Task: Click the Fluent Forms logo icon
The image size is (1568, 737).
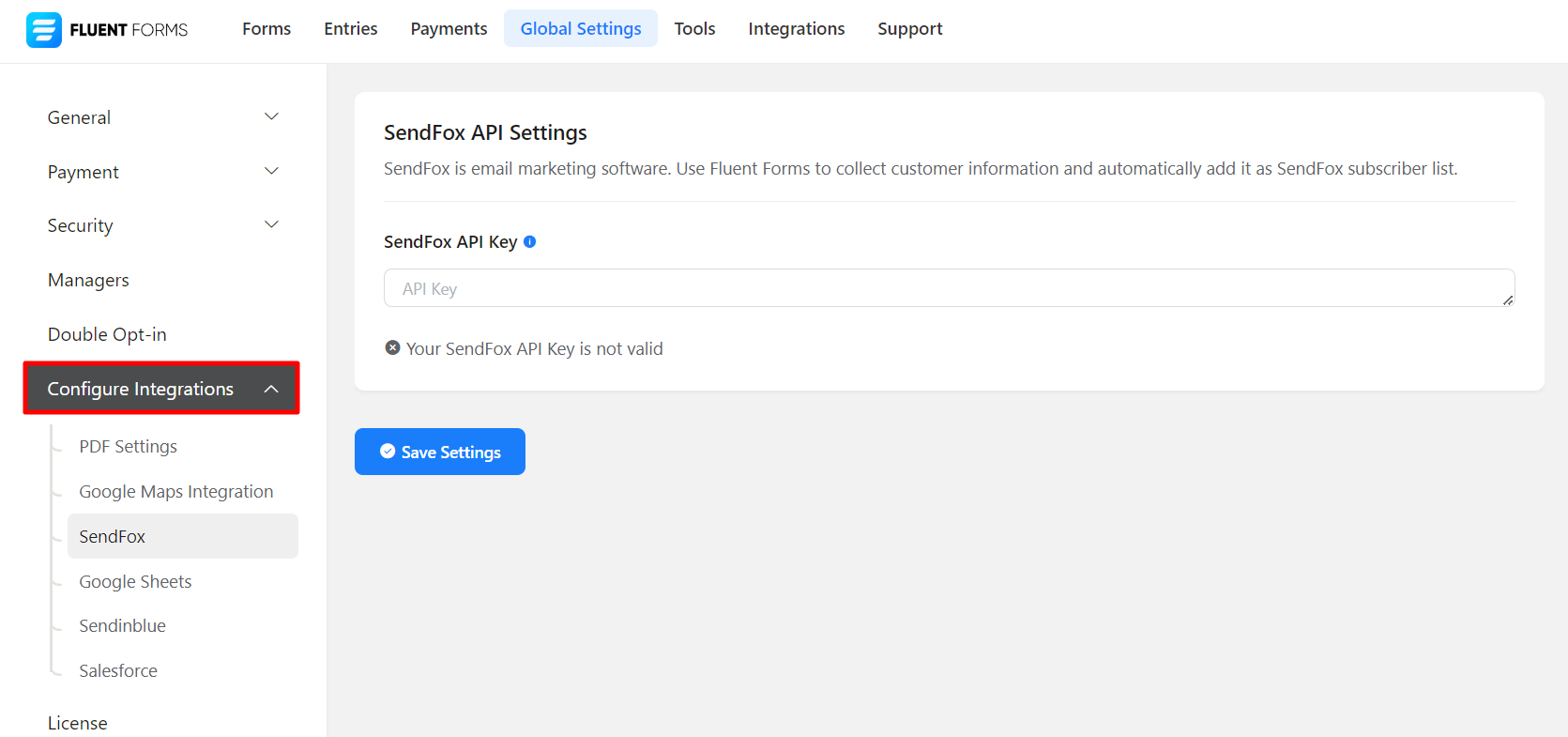Action: 43,30
